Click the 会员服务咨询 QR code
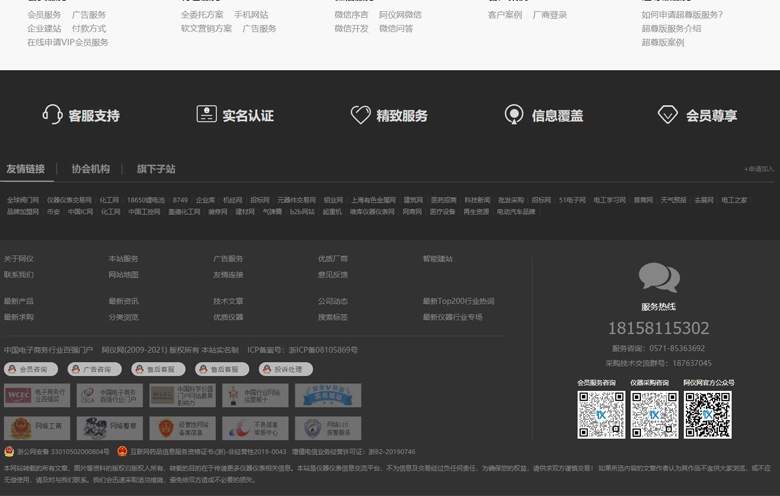 601,414
